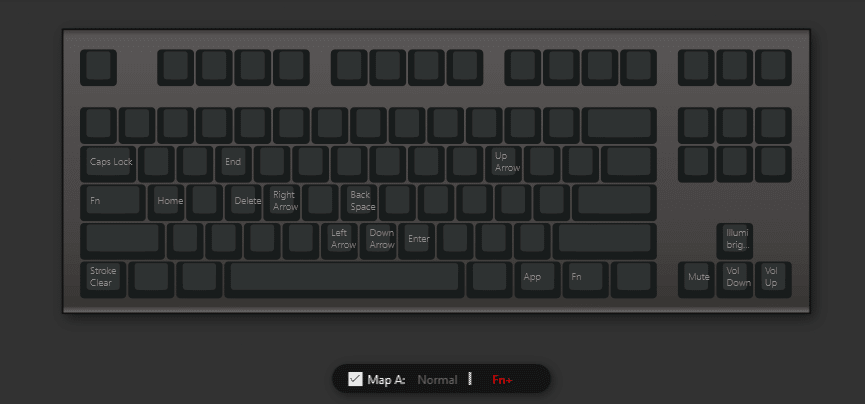Switch to the Normal layer tab
Image resolution: width=865 pixels, height=404 pixels.
coord(437,380)
